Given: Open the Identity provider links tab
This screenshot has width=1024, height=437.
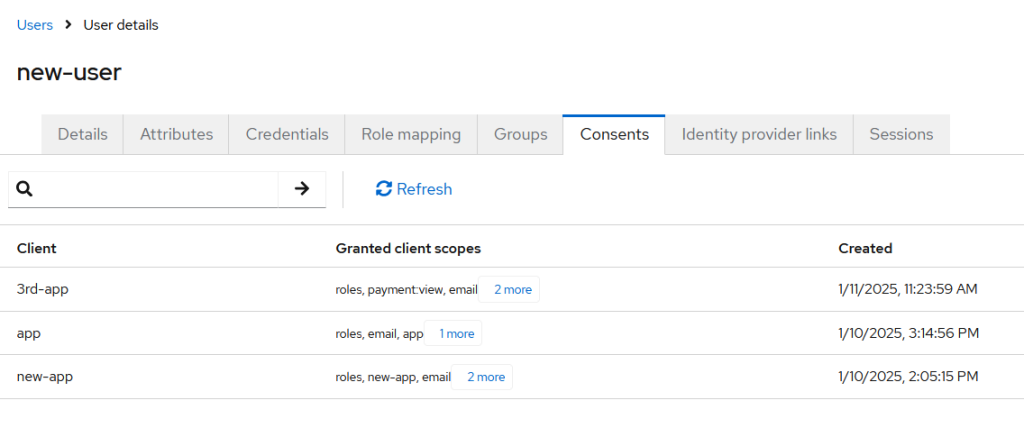Looking at the screenshot, I should pos(759,135).
